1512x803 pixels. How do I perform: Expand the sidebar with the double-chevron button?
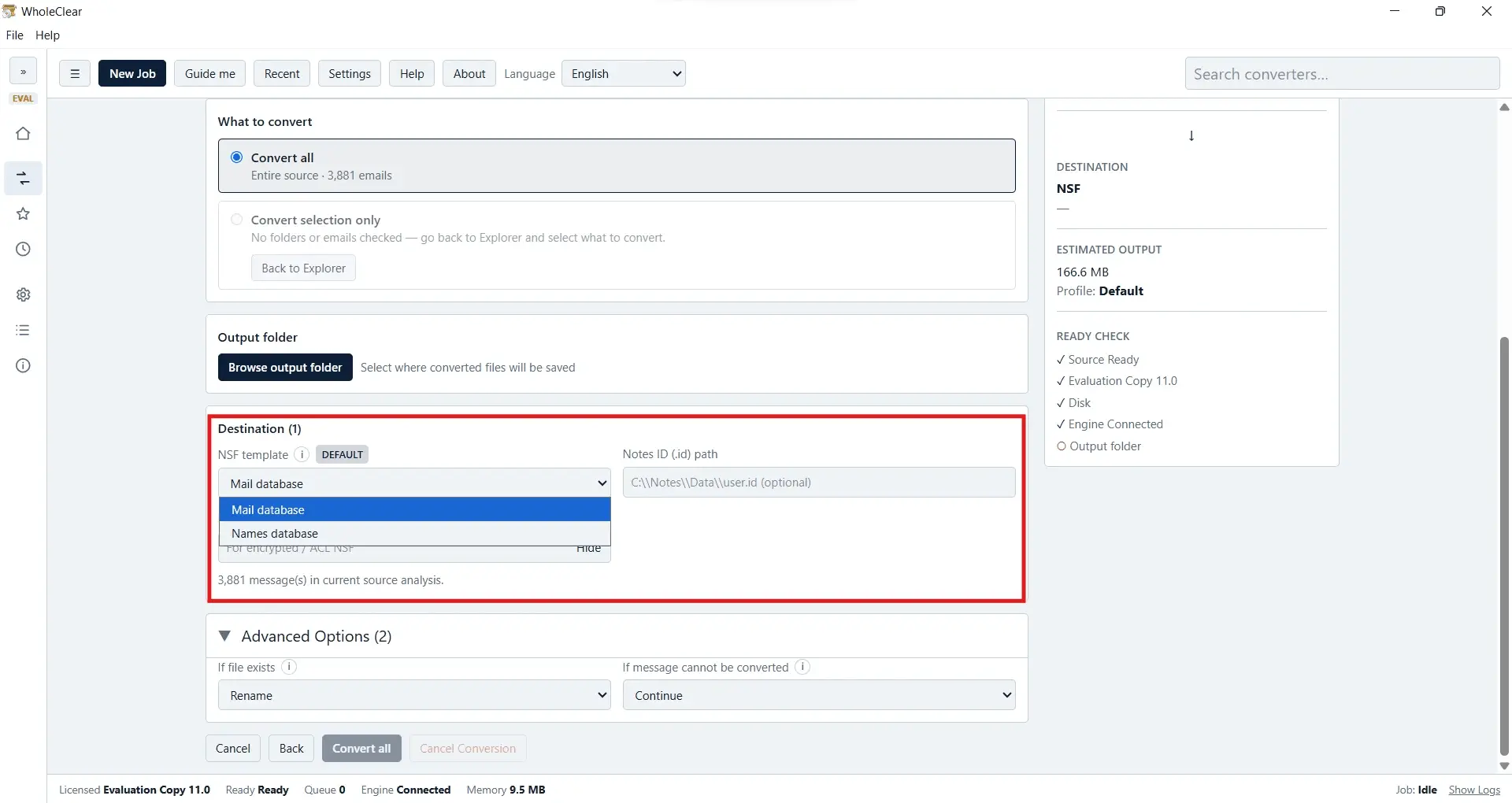click(23, 72)
